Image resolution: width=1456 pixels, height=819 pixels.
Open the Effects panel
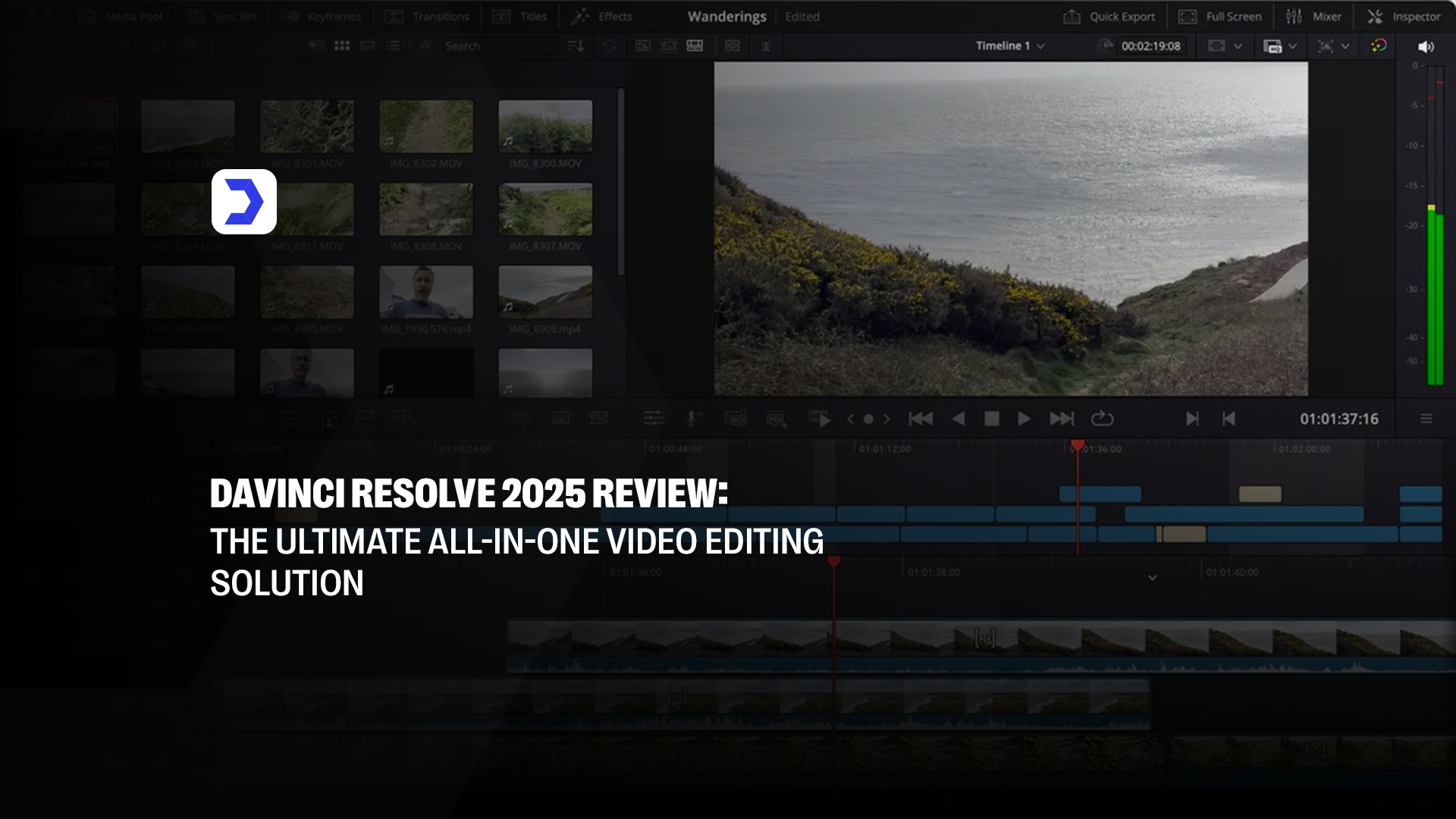point(602,17)
